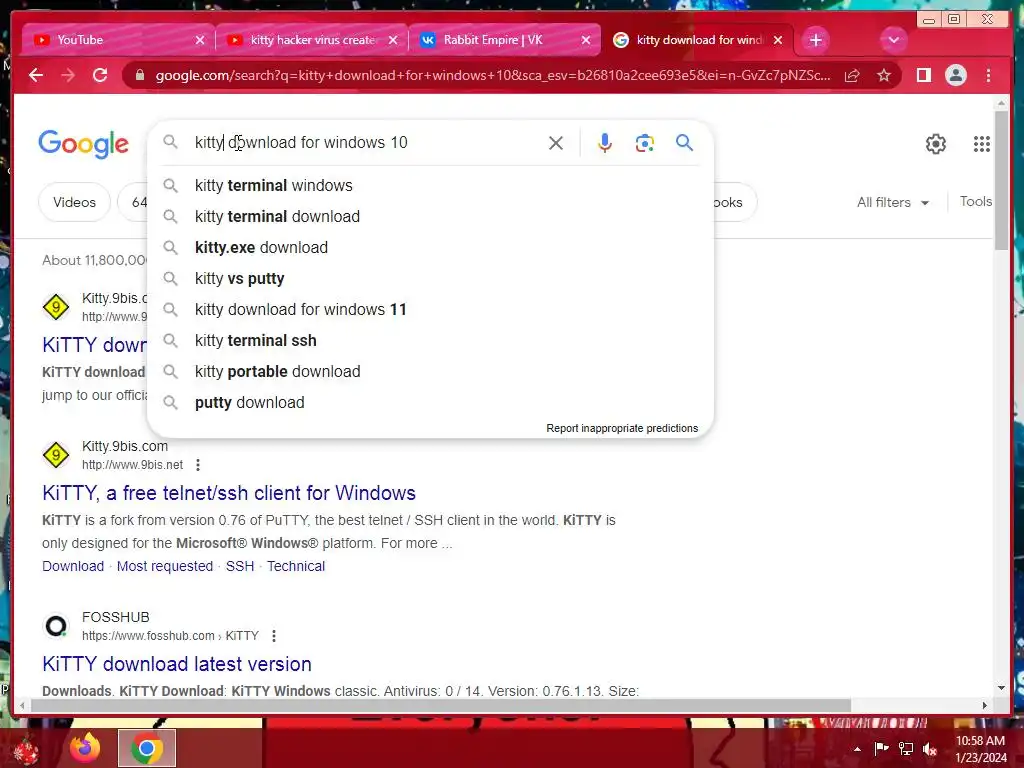This screenshot has height=768, width=1024.
Task: Click the muted volume tray icon
Action: [x=930, y=749]
